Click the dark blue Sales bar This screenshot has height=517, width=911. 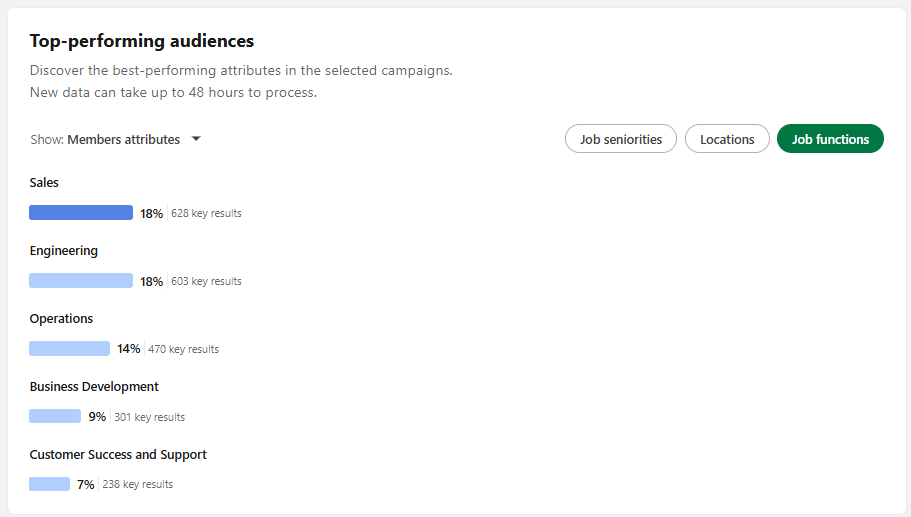coord(81,213)
